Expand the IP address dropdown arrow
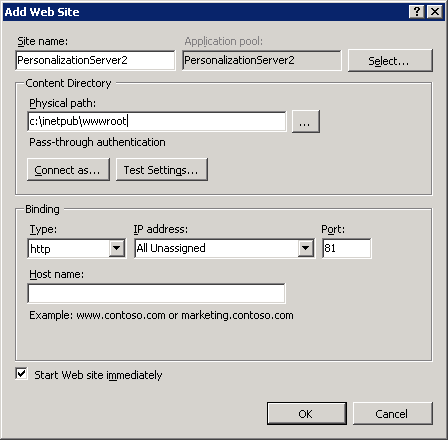448x440 pixels. coord(305,248)
